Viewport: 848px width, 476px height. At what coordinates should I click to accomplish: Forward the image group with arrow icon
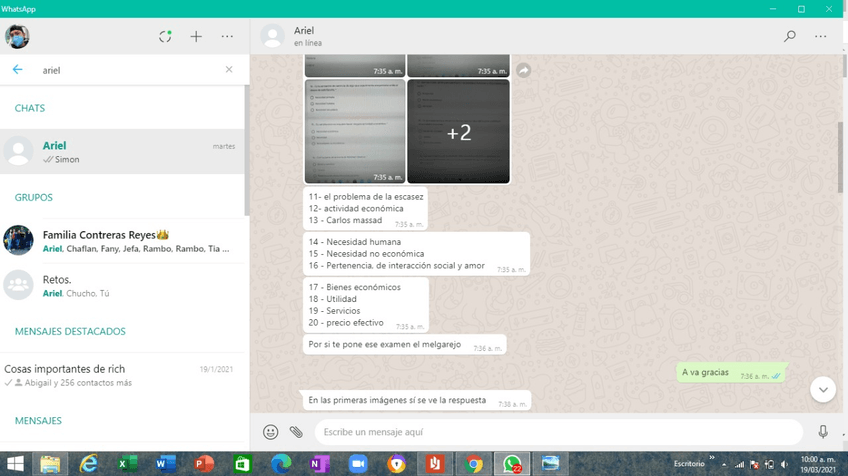(523, 70)
